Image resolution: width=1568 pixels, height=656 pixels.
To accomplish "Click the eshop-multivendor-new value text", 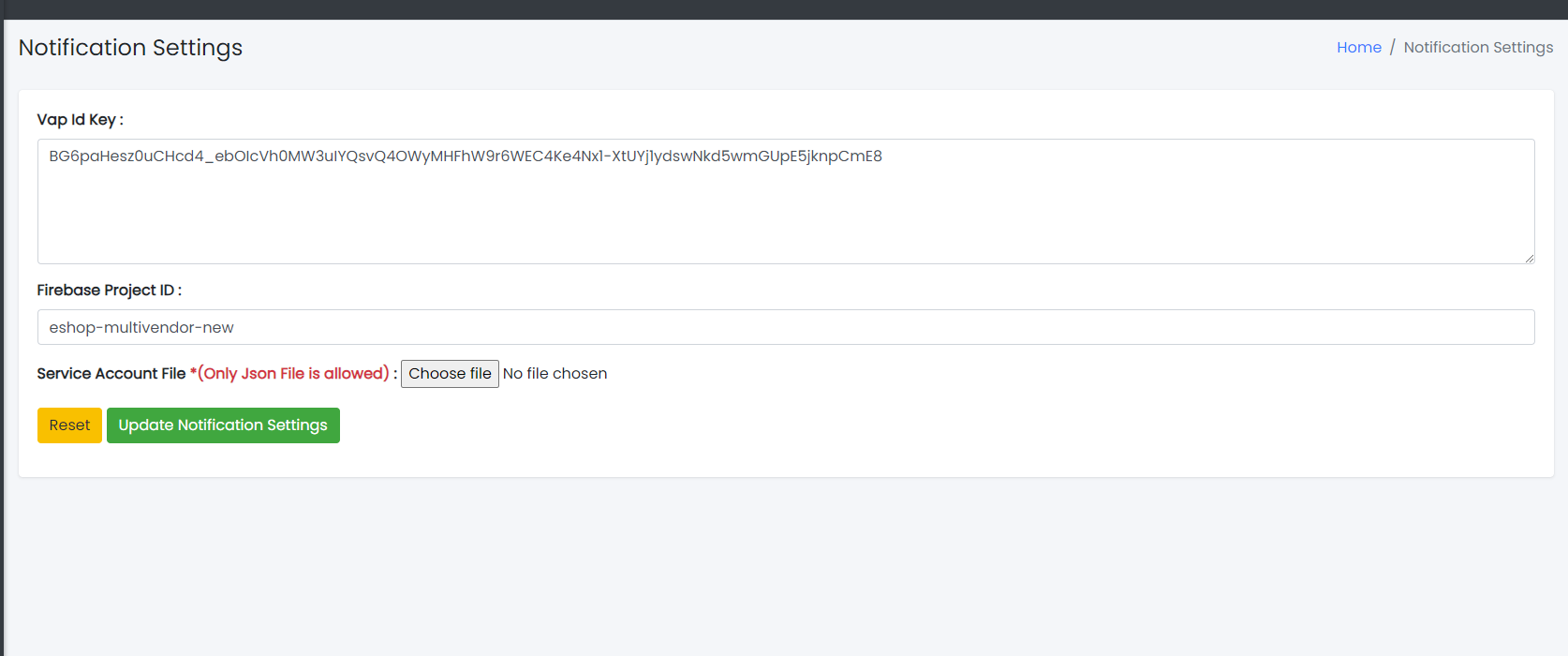I will pos(141,328).
